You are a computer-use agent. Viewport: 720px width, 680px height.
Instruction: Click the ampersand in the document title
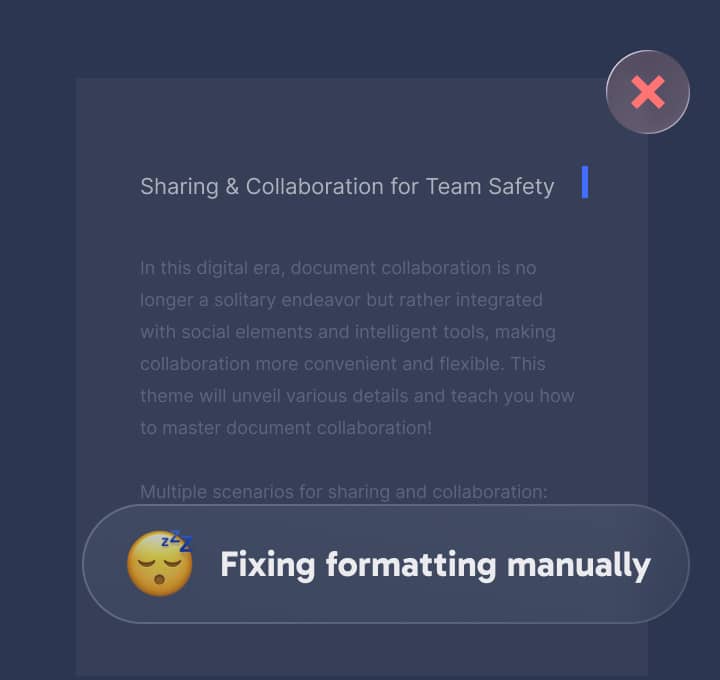point(232,186)
